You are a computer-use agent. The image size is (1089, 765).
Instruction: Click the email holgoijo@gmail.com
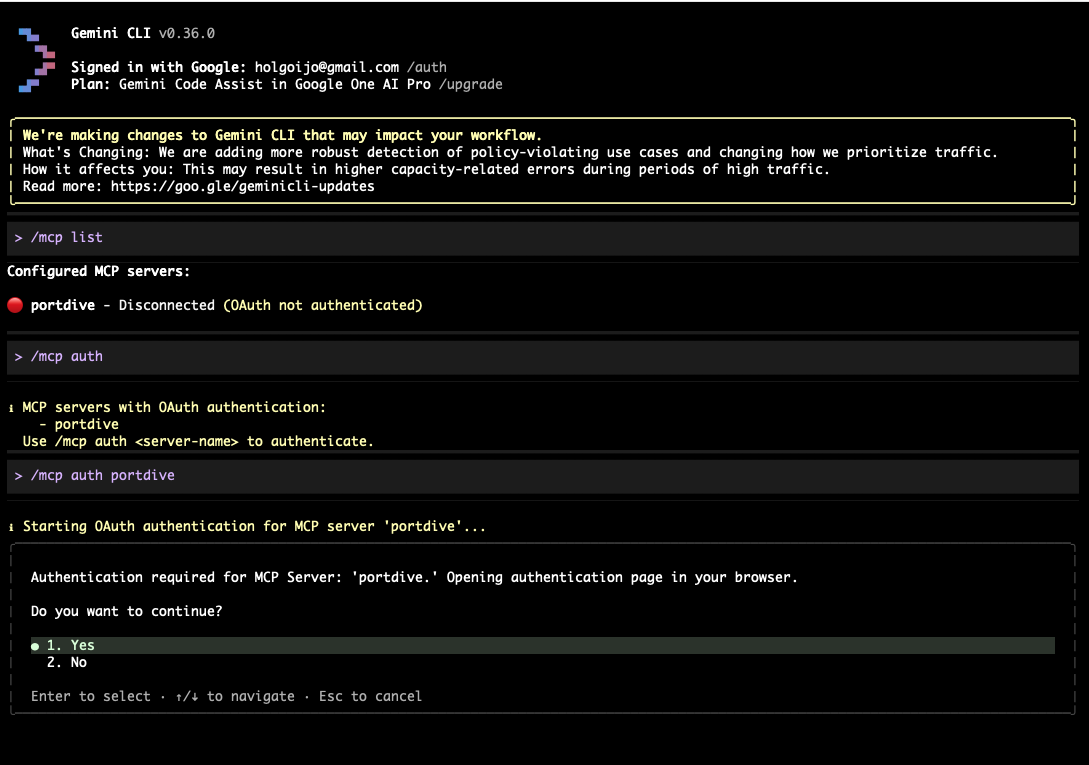tap(326, 67)
